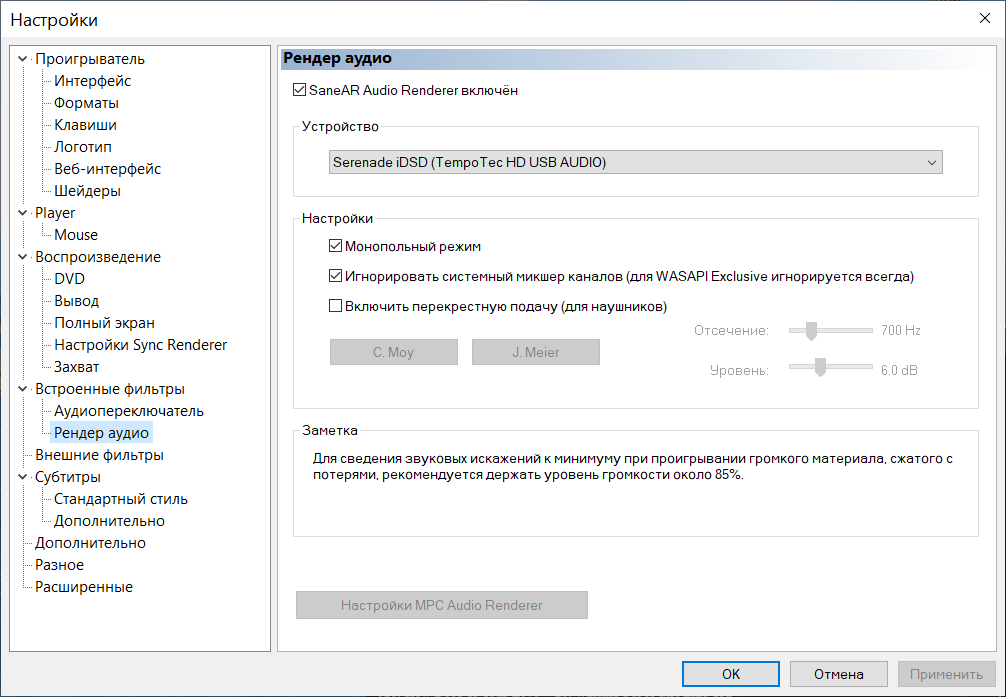Click the C. Moy preset button
Screen dimensions: 1006x697
pos(393,353)
